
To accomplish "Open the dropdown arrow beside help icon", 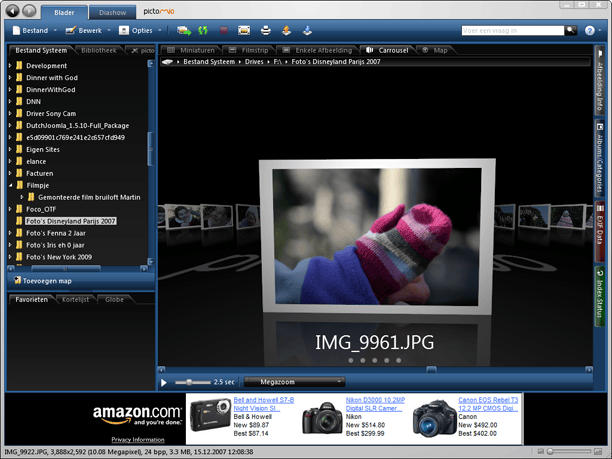I will coord(600,30).
